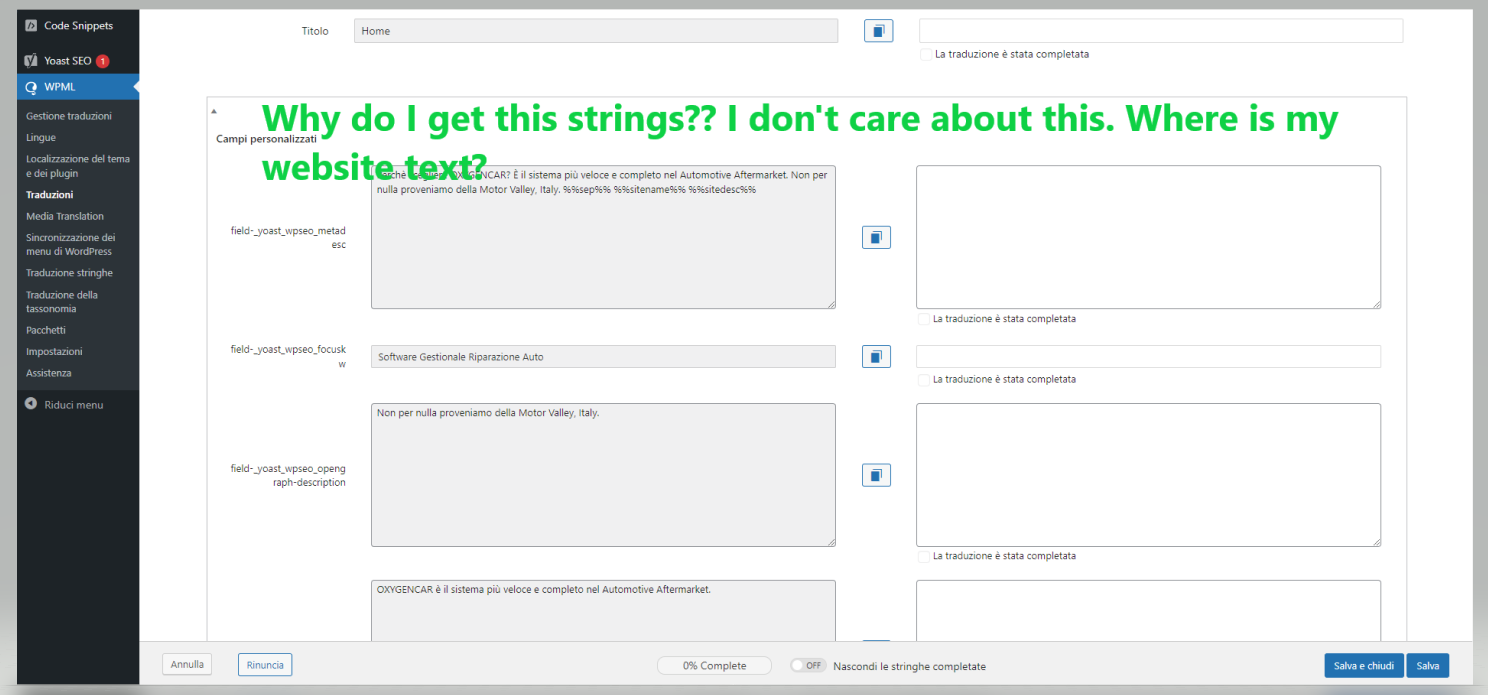
Task: Toggle Nascondi le stringhe completate switch
Action: (808, 665)
